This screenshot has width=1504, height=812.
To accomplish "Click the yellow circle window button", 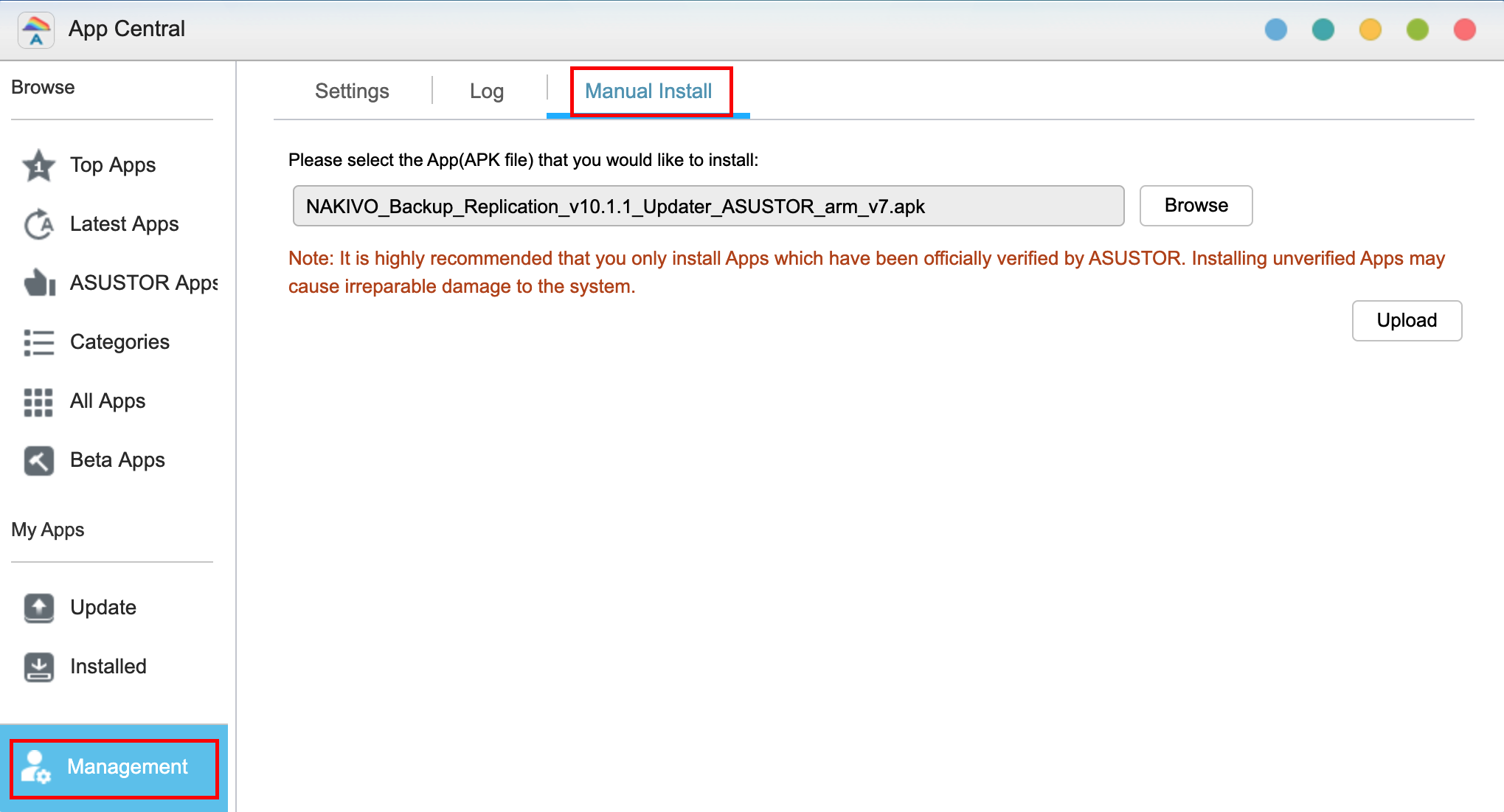I will point(1370,30).
